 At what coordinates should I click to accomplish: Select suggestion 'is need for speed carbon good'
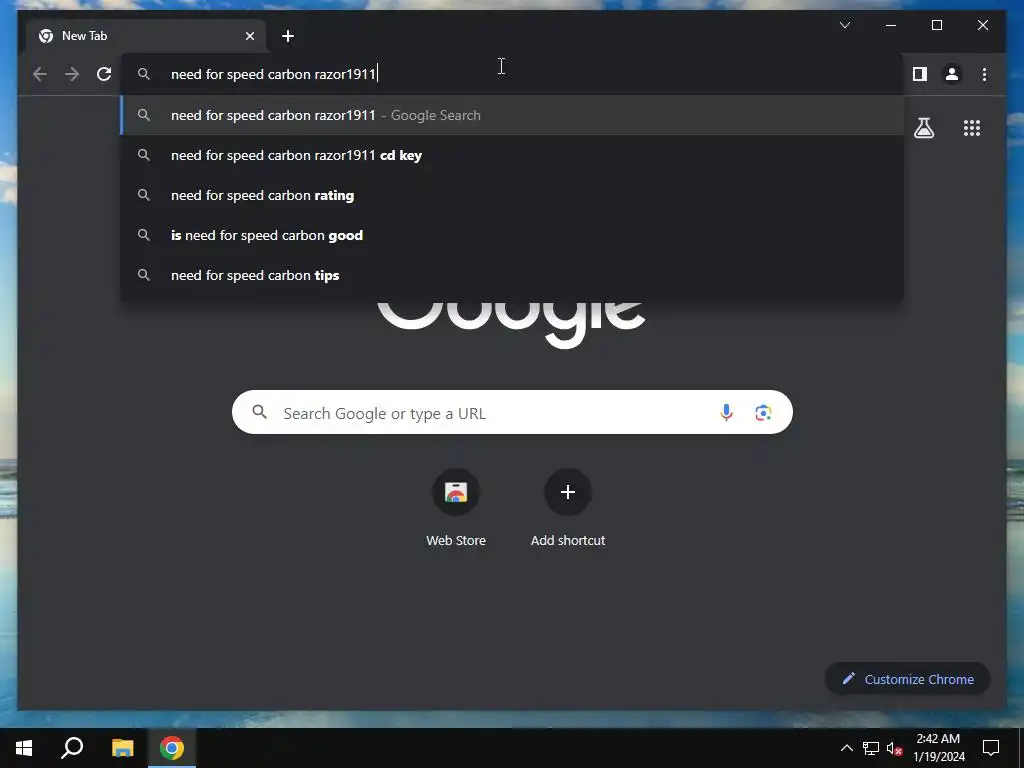point(512,235)
